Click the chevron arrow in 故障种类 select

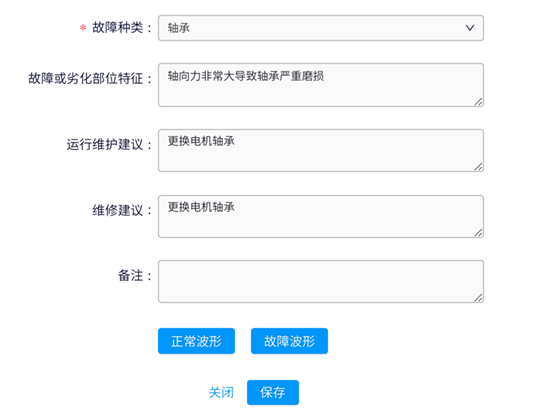coord(470,28)
